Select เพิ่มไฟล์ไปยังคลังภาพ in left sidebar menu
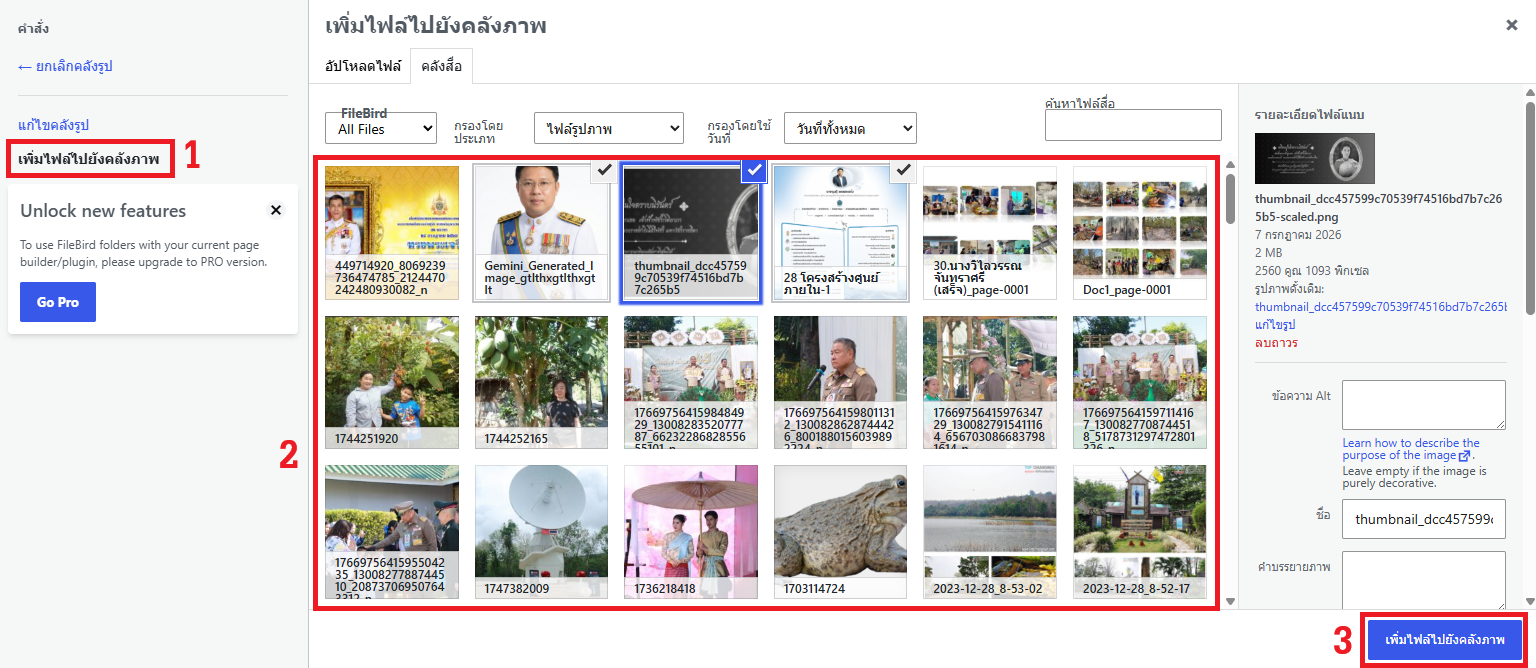Viewport: 1536px width, 668px height. [89, 158]
